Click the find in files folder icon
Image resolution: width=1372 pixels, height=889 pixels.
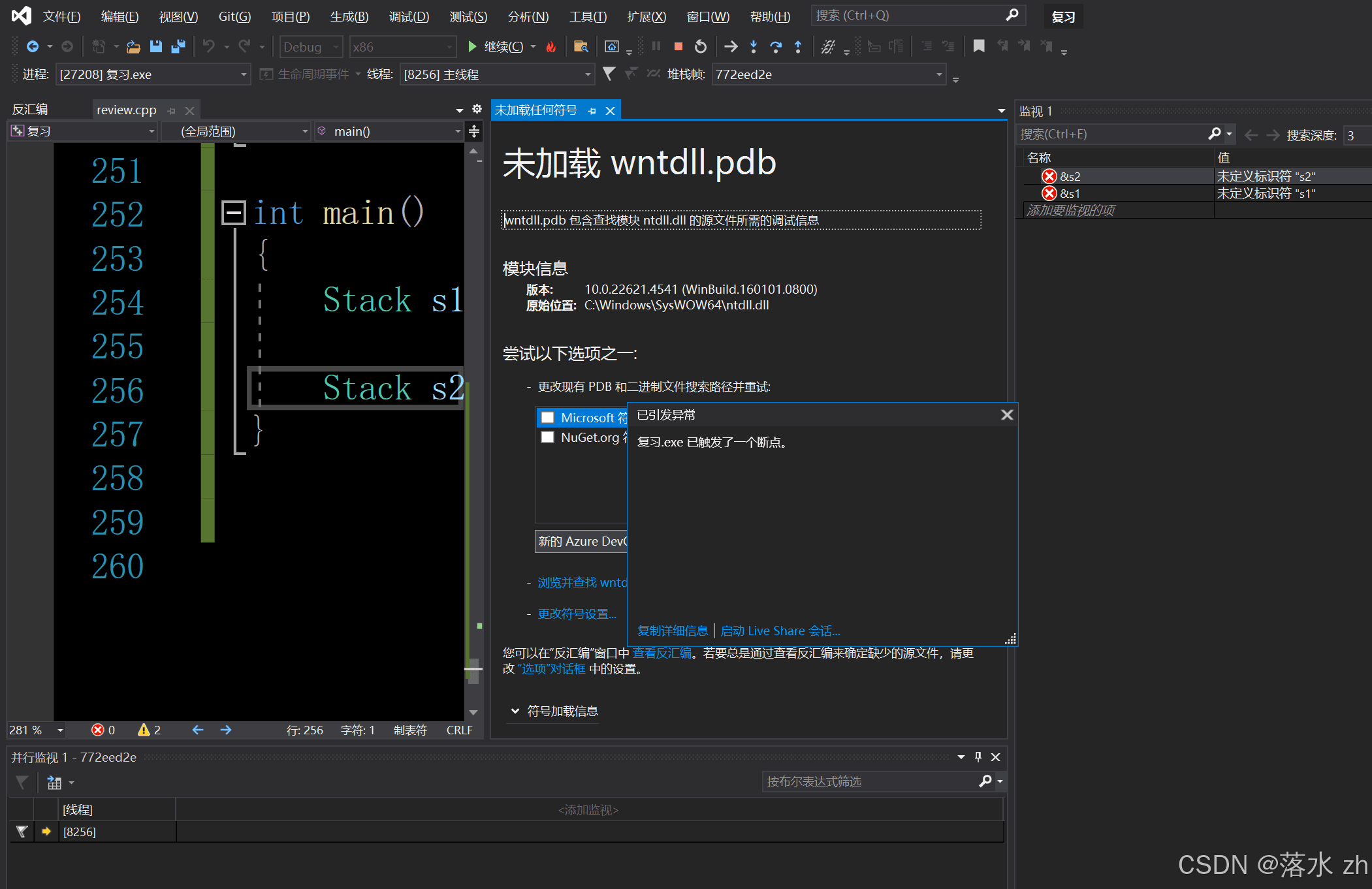581,46
